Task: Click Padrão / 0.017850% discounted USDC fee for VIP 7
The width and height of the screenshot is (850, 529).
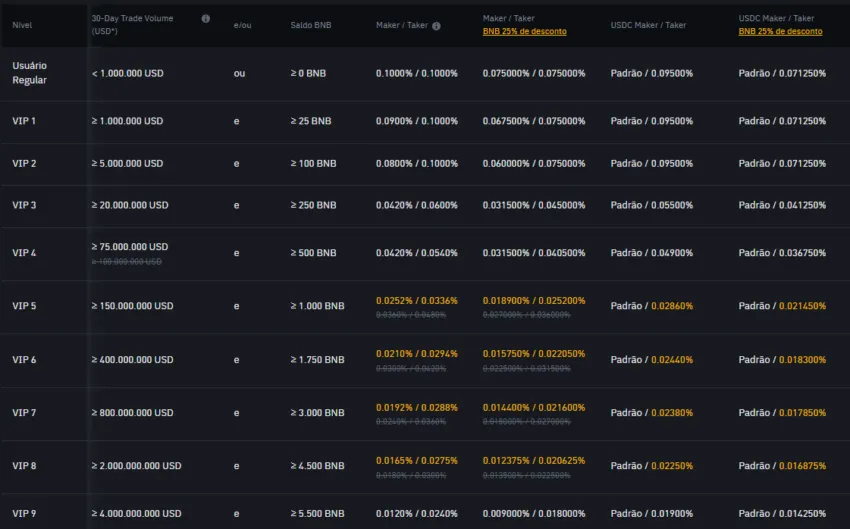Action: coord(782,412)
